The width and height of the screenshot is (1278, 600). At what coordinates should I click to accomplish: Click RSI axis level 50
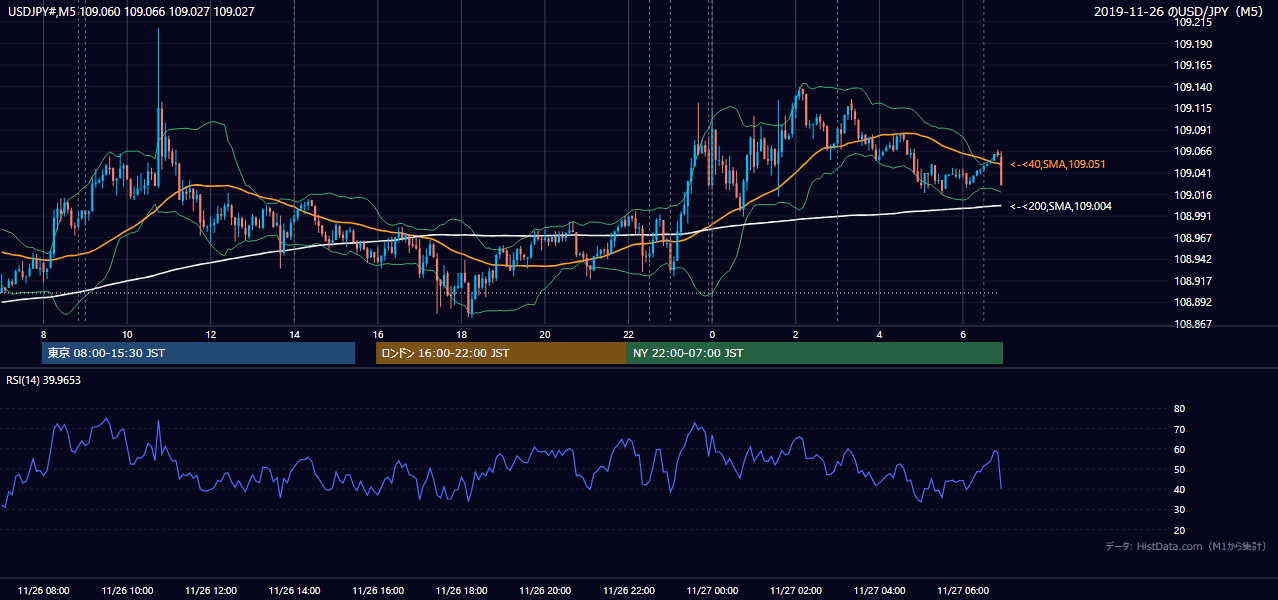click(1179, 469)
